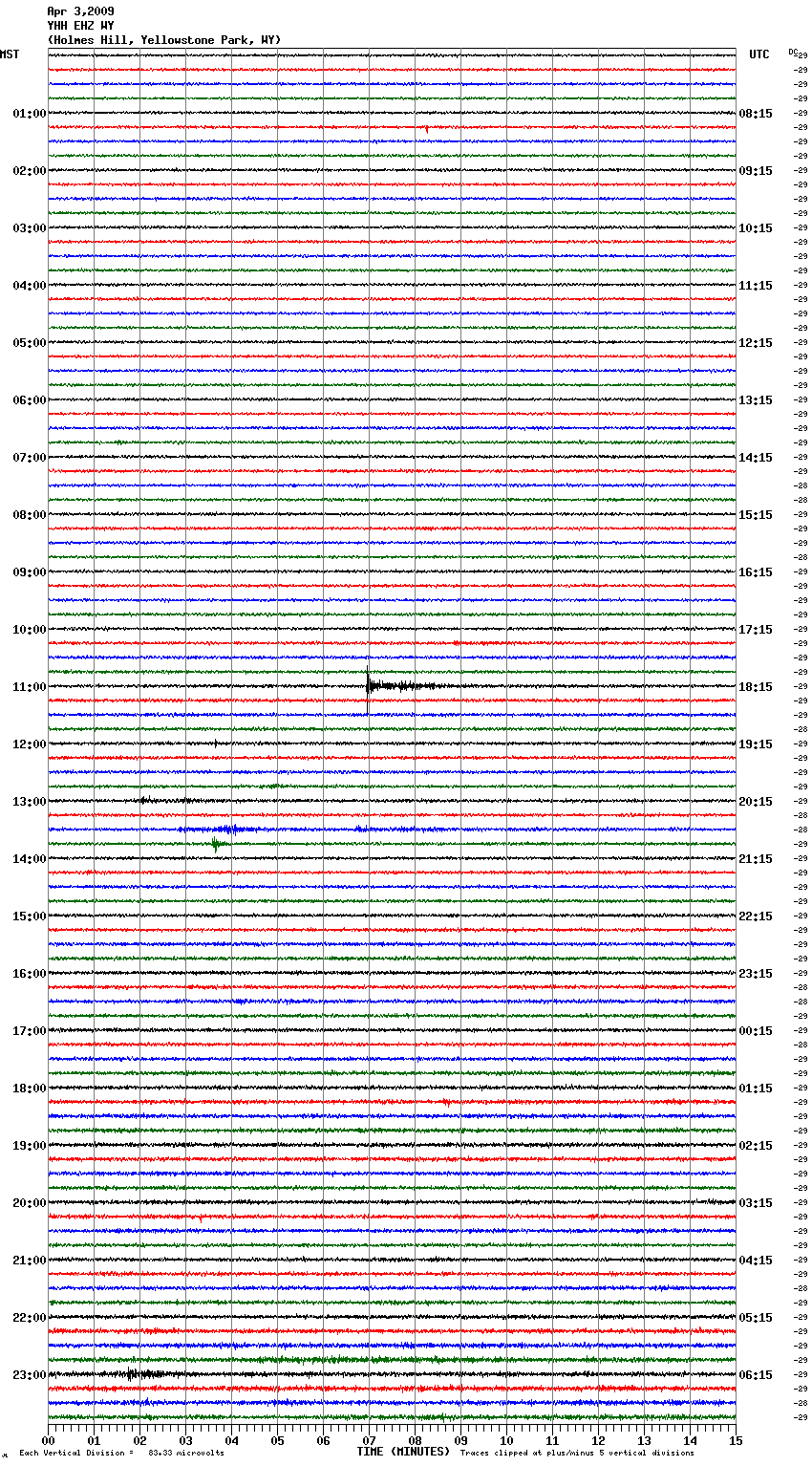Click the 12:15 UTC time label
This screenshot has width=812, height=1466.
click(x=756, y=343)
